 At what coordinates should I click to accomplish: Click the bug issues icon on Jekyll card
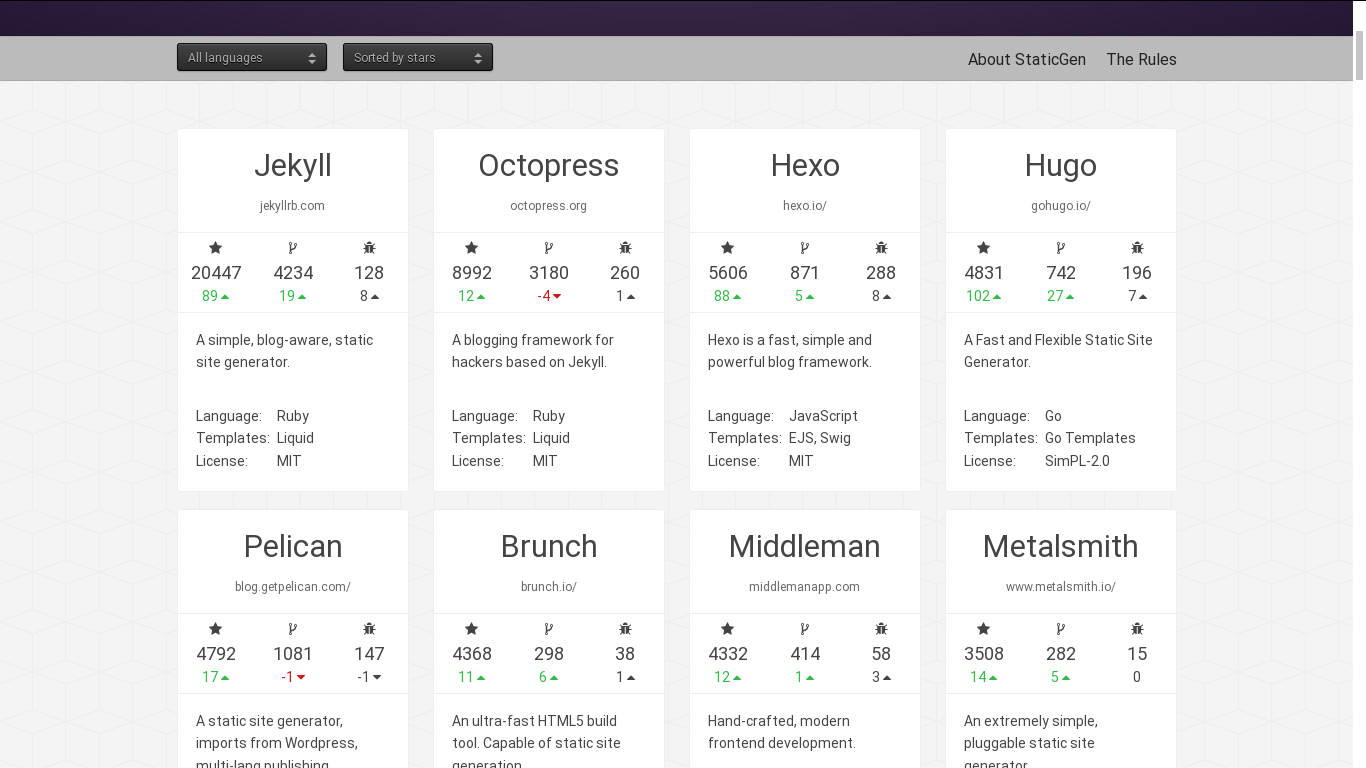point(369,248)
